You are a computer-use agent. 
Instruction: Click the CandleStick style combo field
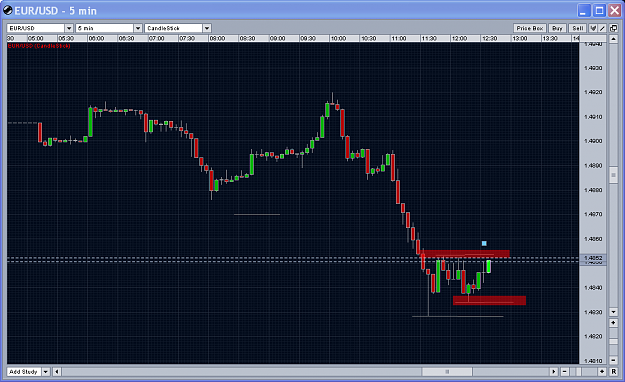tap(173, 28)
